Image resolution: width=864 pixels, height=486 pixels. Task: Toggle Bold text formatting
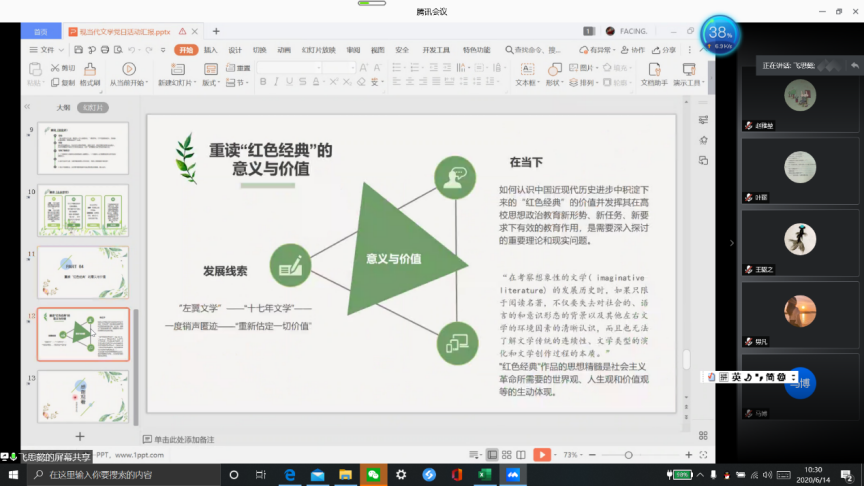click(262, 83)
